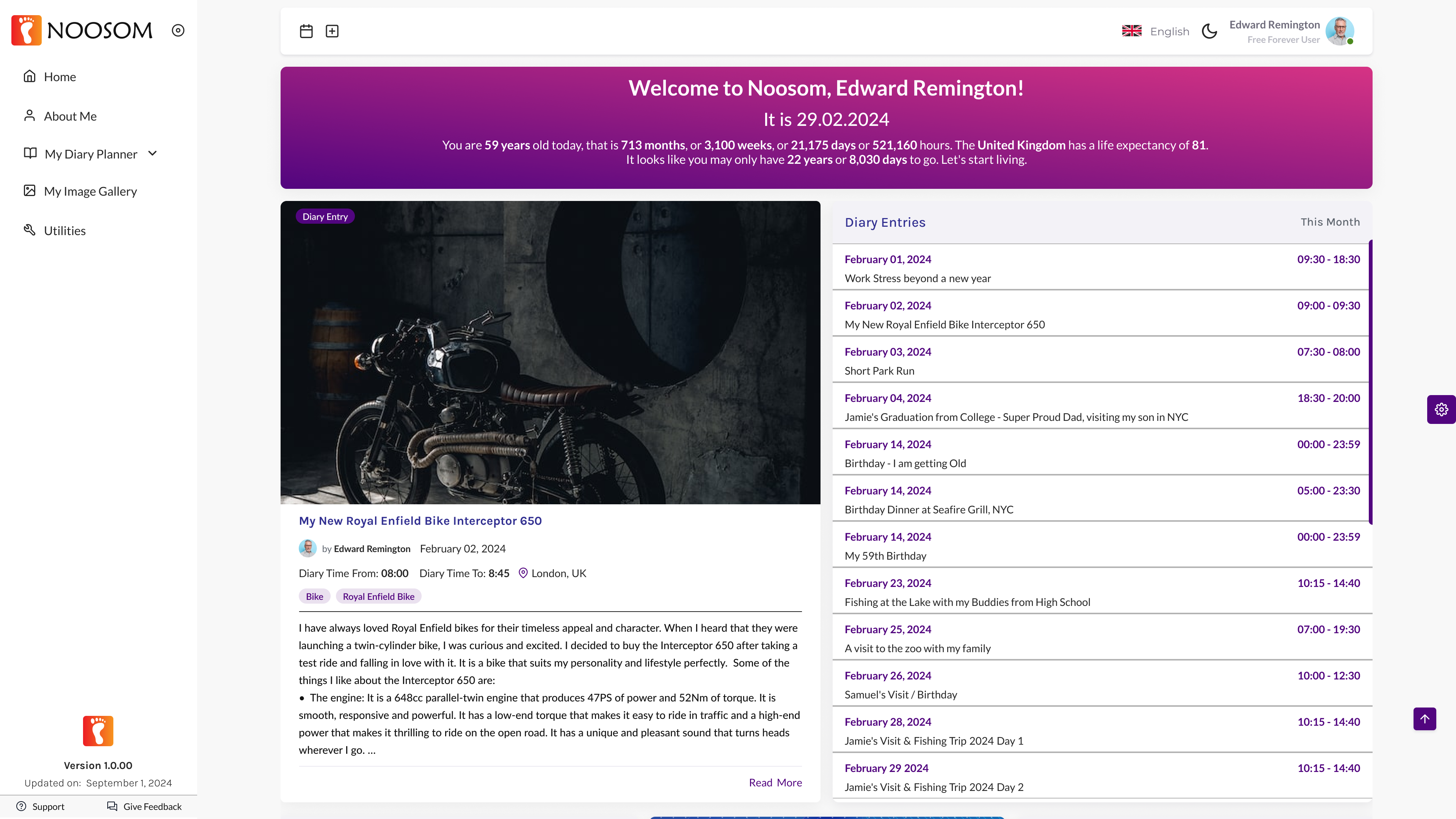The image size is (1456, 819).
Task: Click the Read More link
Action: tap(775, 782)
